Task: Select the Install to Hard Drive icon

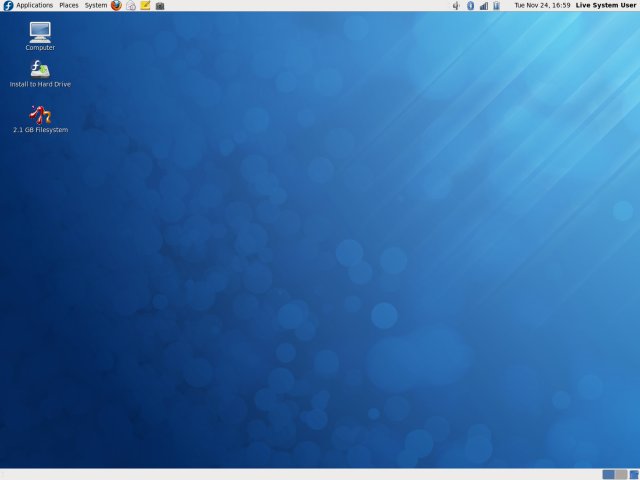Action: coord(40,74)
